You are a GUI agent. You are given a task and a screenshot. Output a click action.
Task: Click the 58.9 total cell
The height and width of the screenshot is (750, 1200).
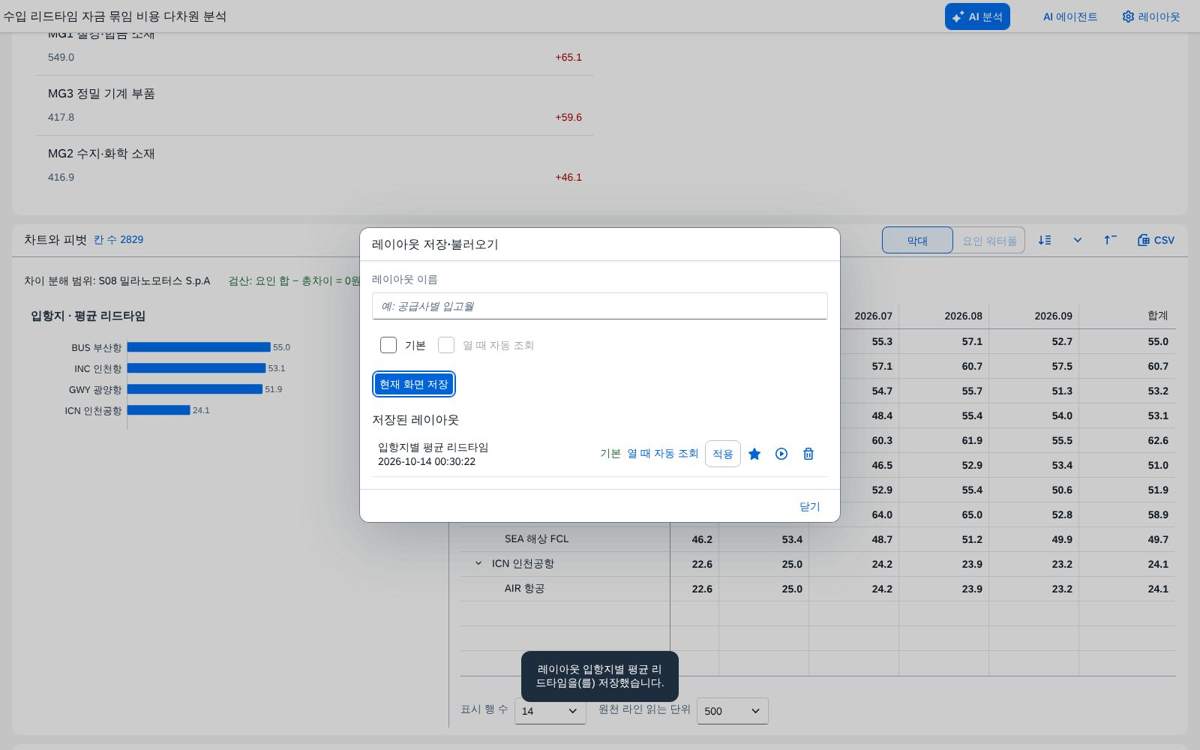[x=1158, y=515]
